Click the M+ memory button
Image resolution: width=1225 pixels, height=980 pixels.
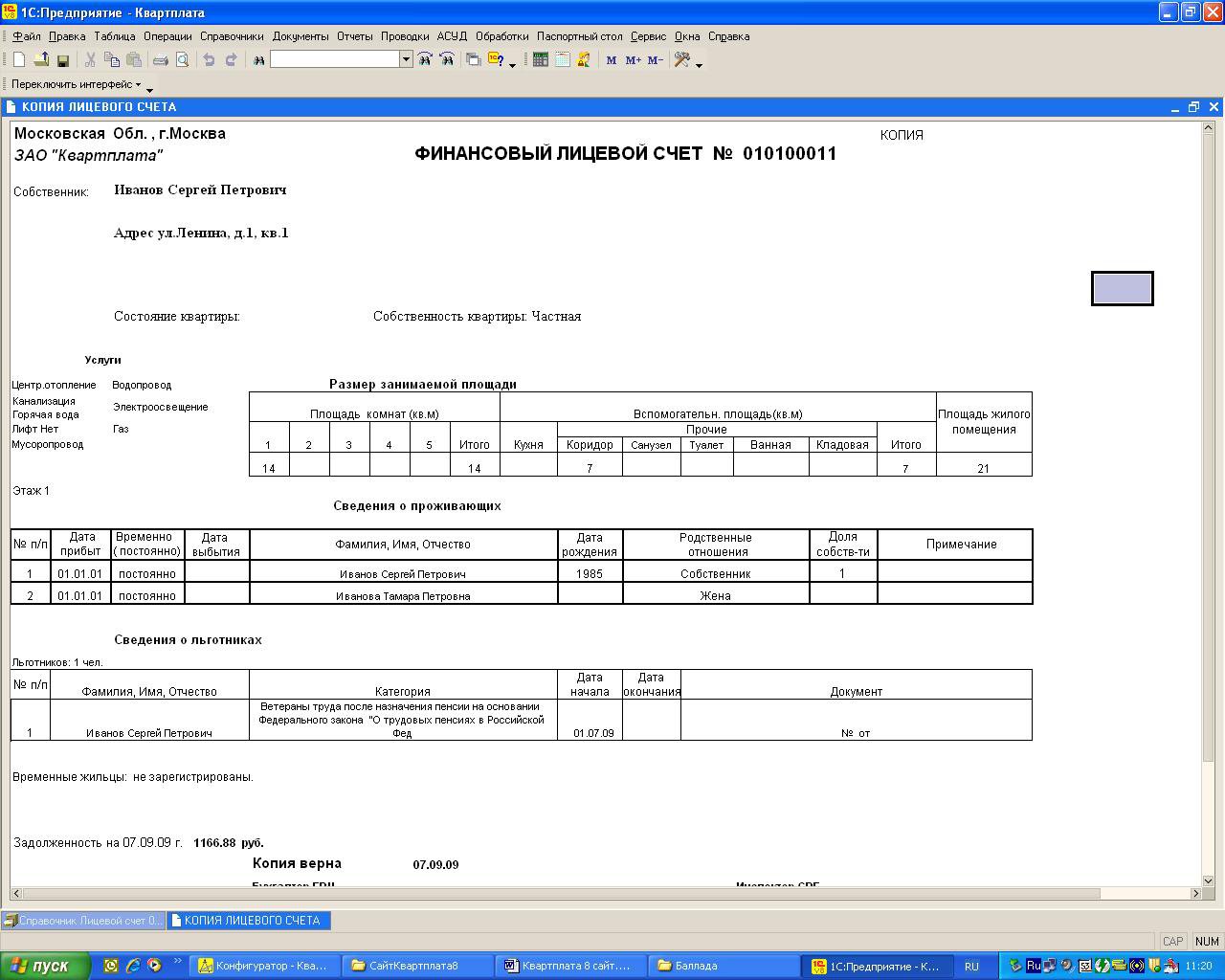coord(633,60)
